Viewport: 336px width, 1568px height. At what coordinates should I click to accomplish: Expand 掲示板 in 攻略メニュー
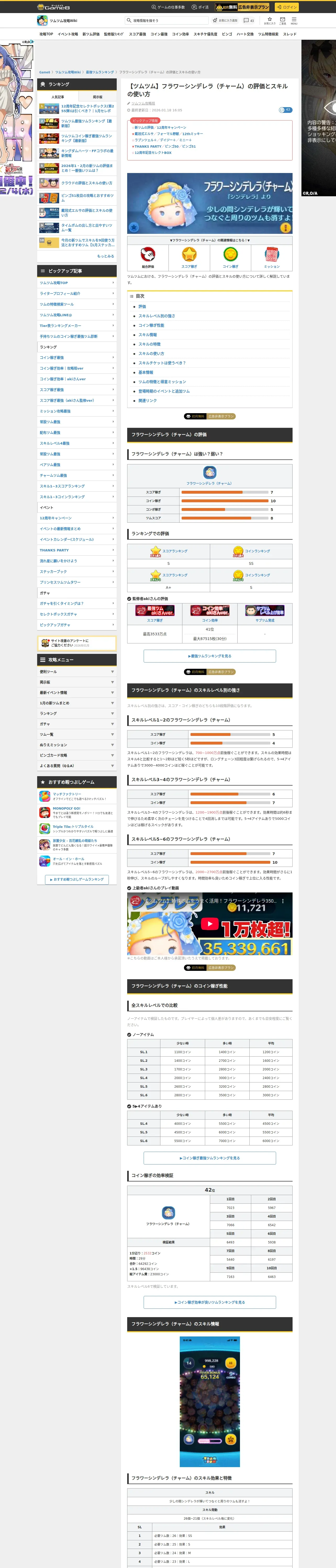tap(77, 682)
